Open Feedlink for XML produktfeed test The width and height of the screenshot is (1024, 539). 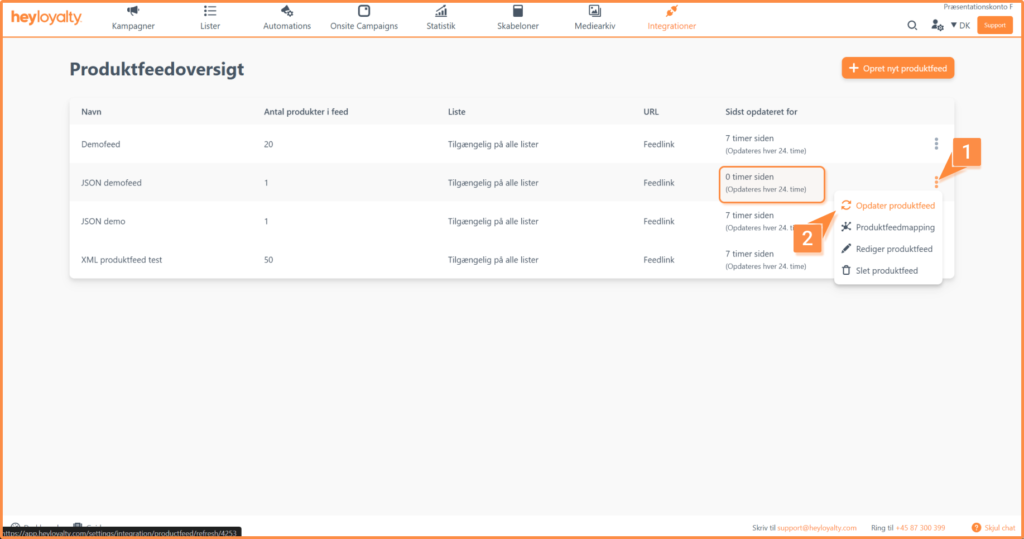pyautogui.click(x=658, y=259)
